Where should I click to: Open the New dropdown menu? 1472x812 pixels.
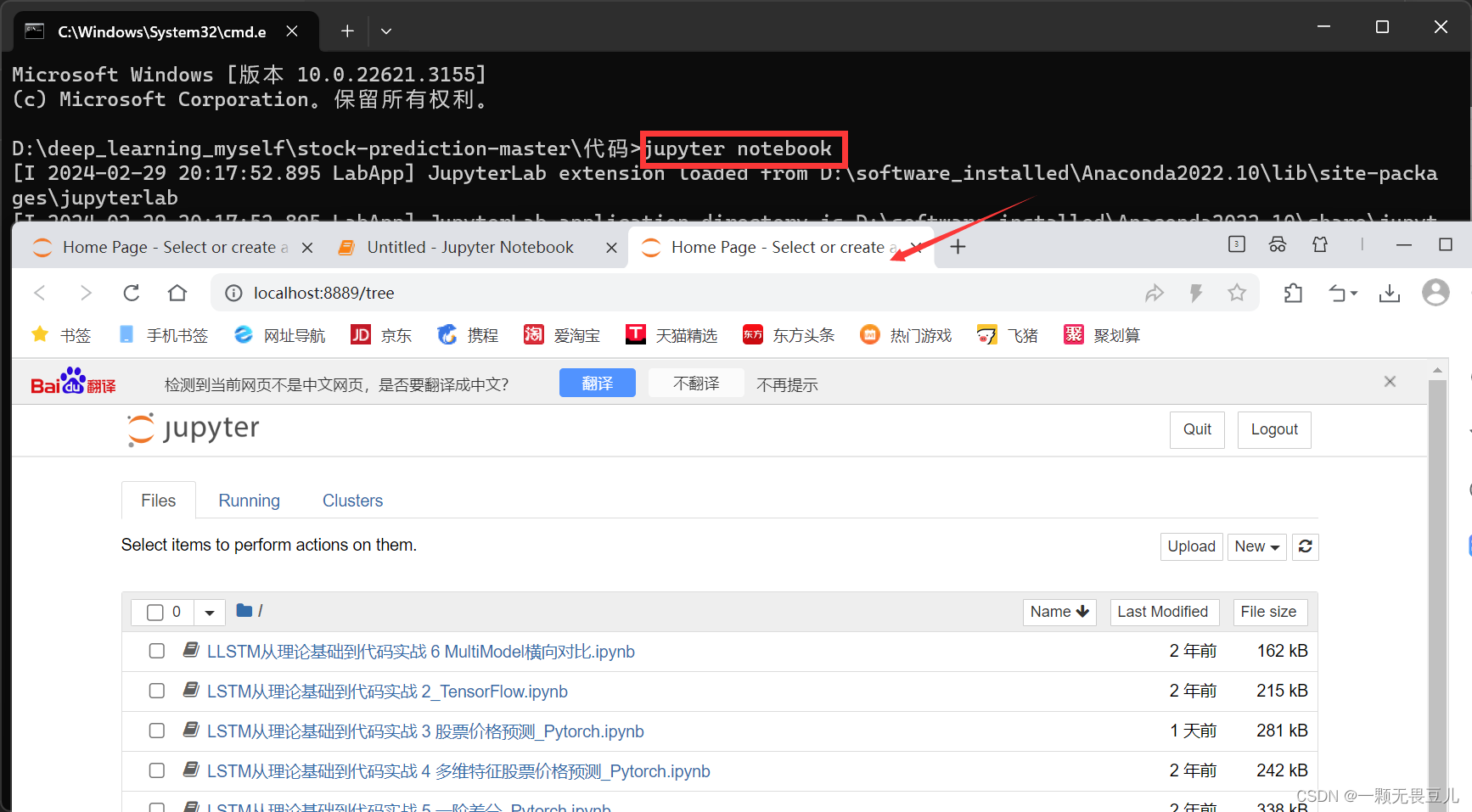click(1256, 546)
